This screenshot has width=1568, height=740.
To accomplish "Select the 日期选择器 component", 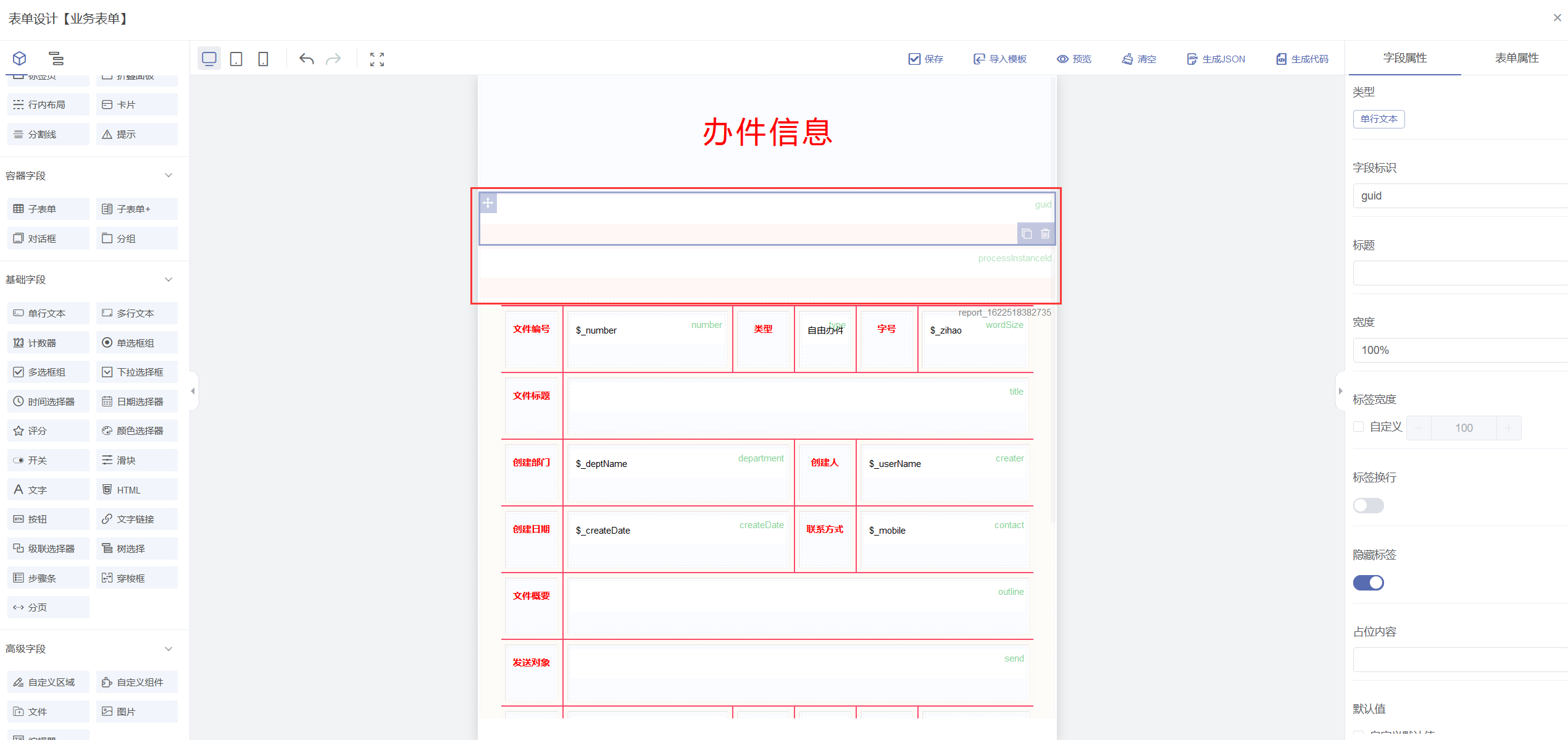I will [137, 402].
